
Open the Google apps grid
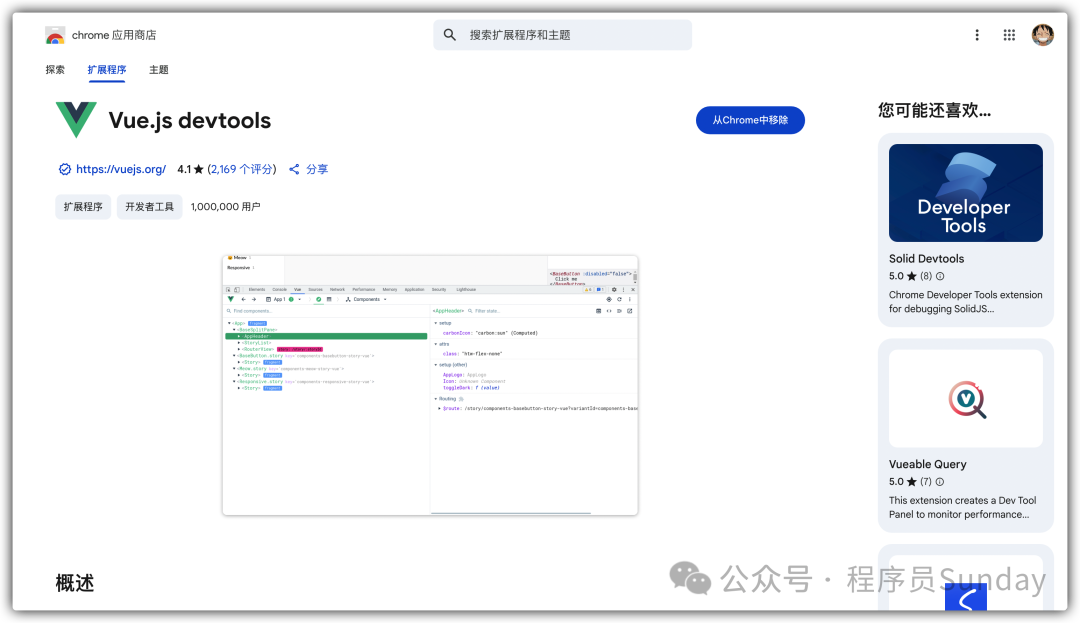click(1010, 35)
